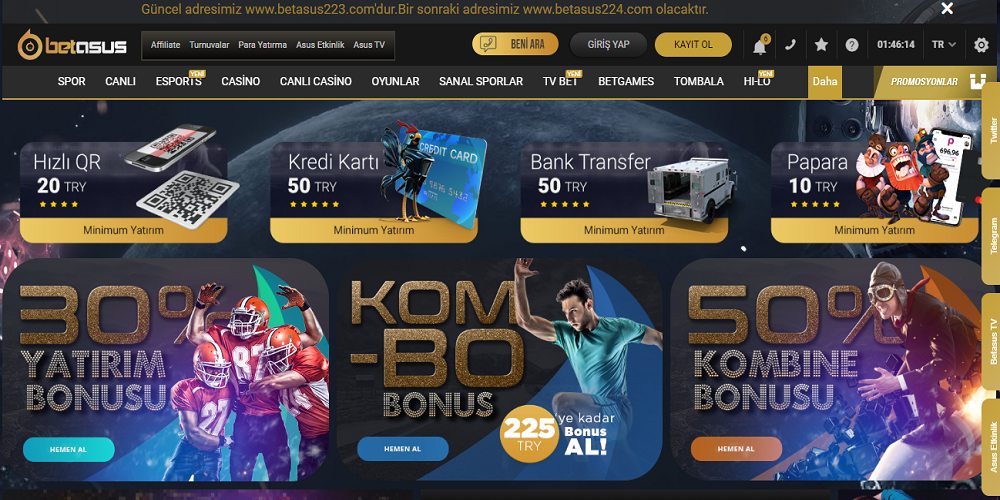1000x500 pixels.
Task: Open the SPOR section
Action: [x=71, y=82]
